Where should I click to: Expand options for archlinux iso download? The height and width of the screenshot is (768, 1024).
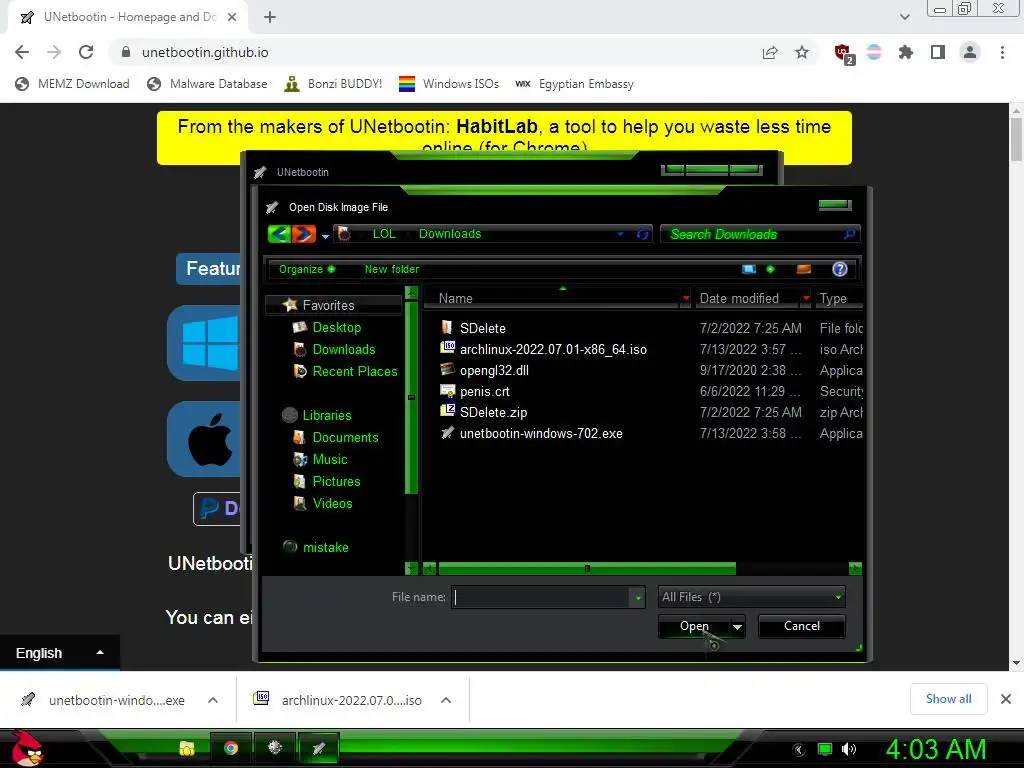tap(446, 700)
